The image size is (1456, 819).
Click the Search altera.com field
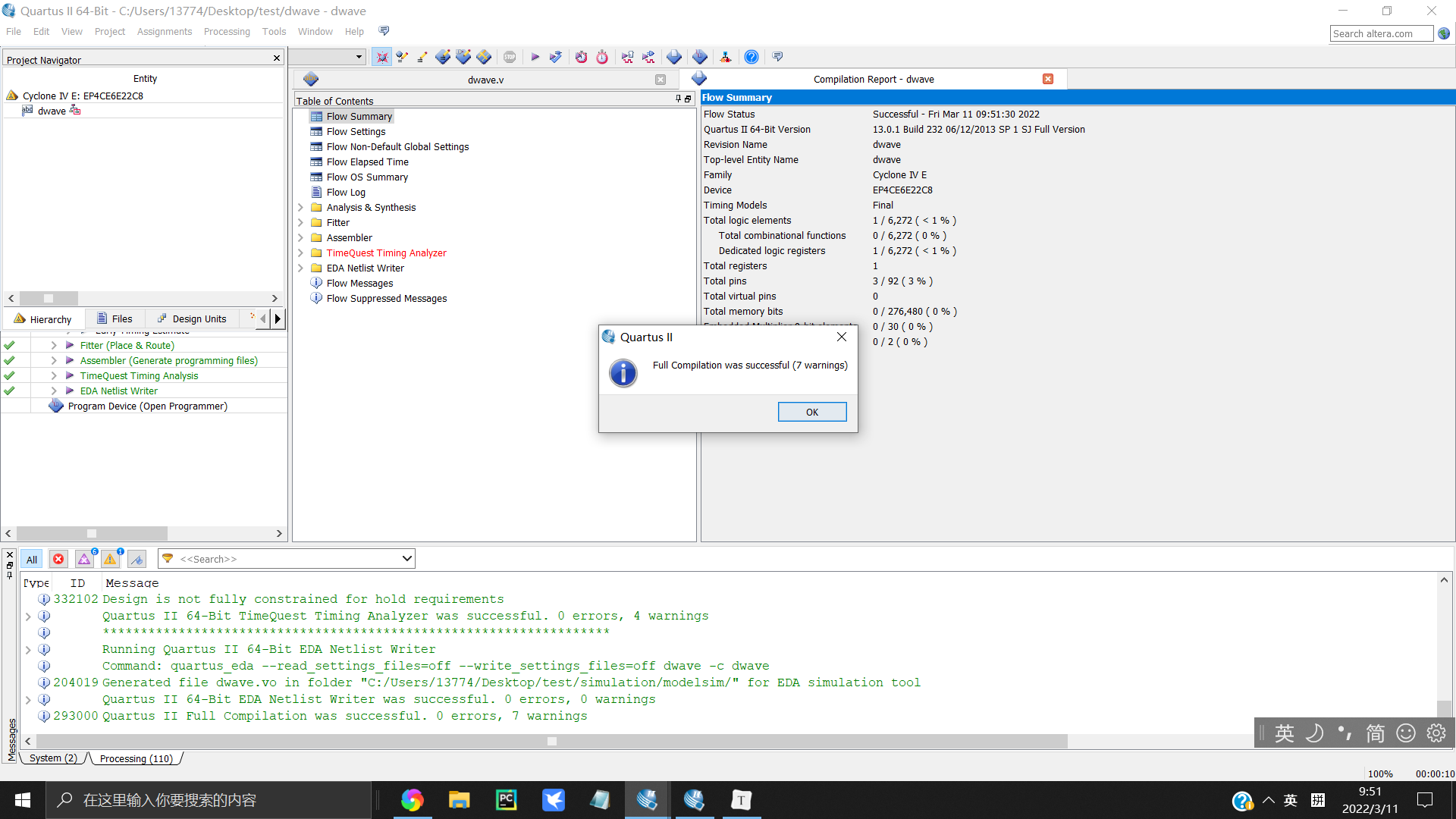click(x=1382, y=33)
